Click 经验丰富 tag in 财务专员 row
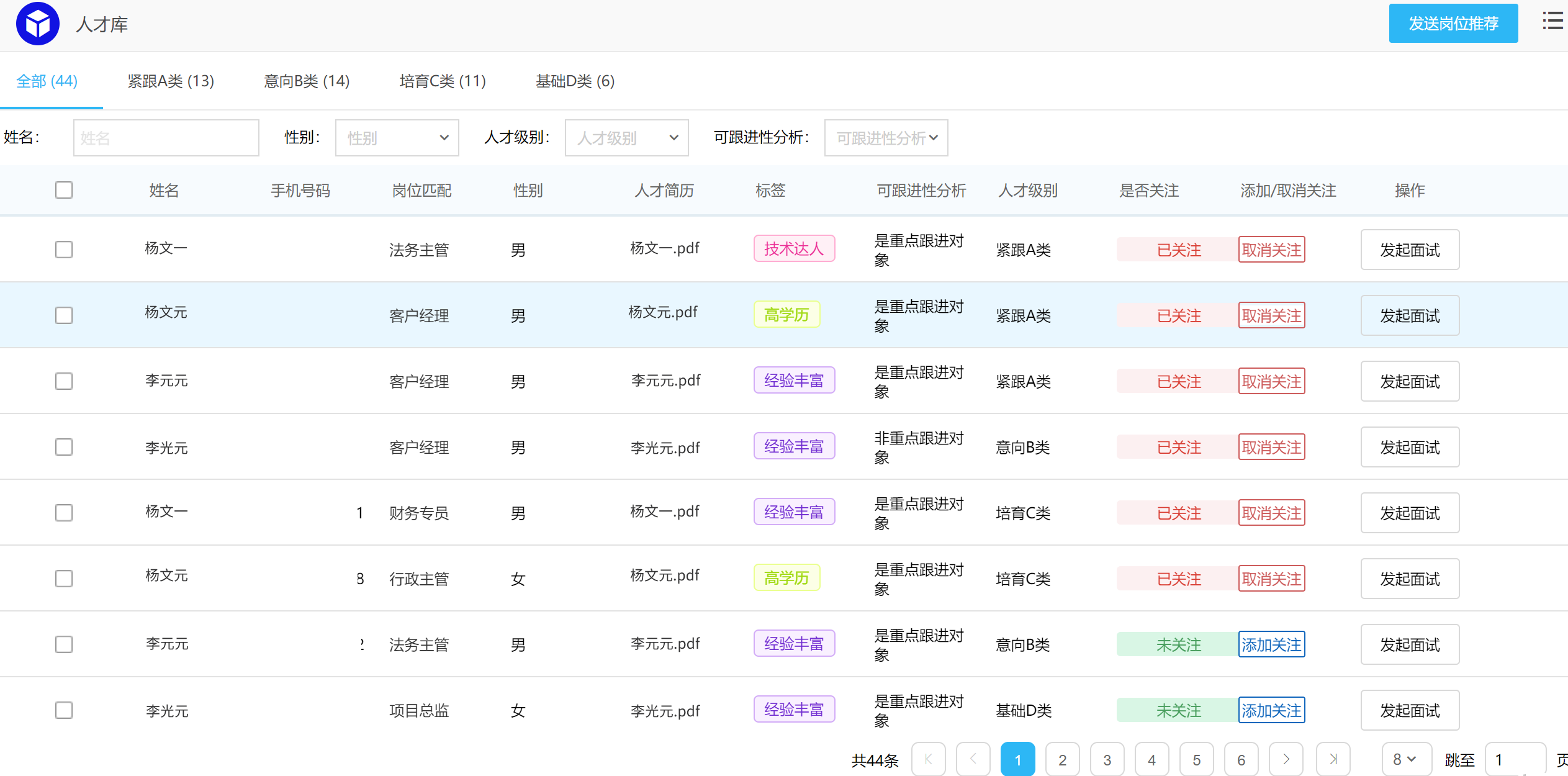The image size is (1568, 776). [x=795, y=512]
